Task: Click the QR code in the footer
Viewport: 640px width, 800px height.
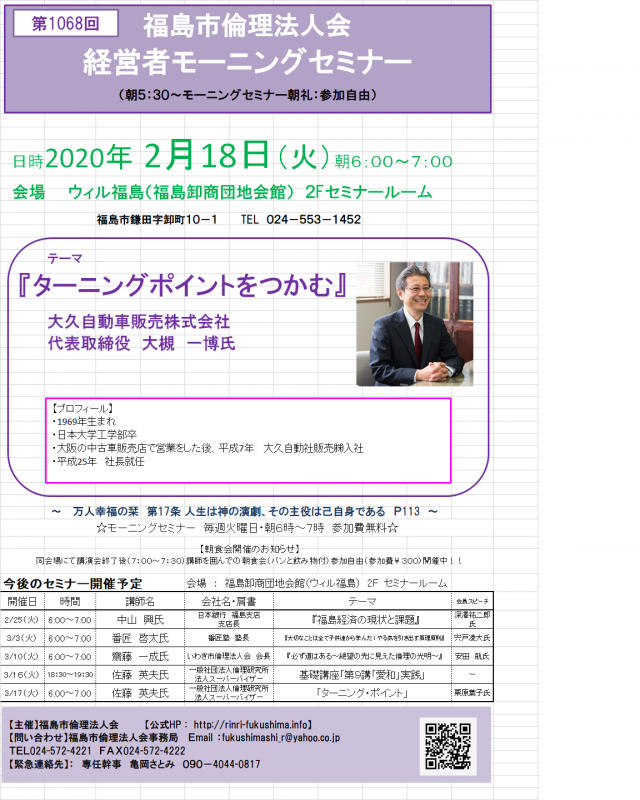Action: click(x=446, y=745)
